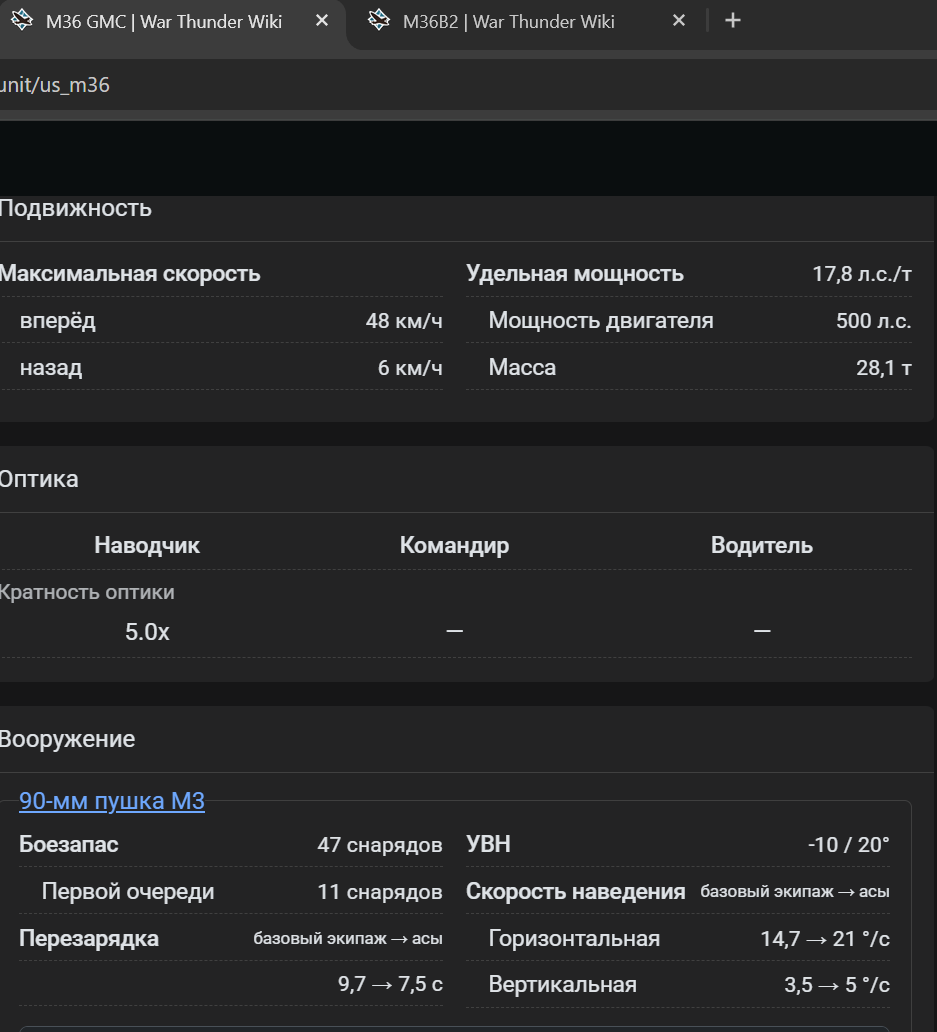Switch to the M36 GMC wiki tab
937x1032 pixels.
[172, 24]
